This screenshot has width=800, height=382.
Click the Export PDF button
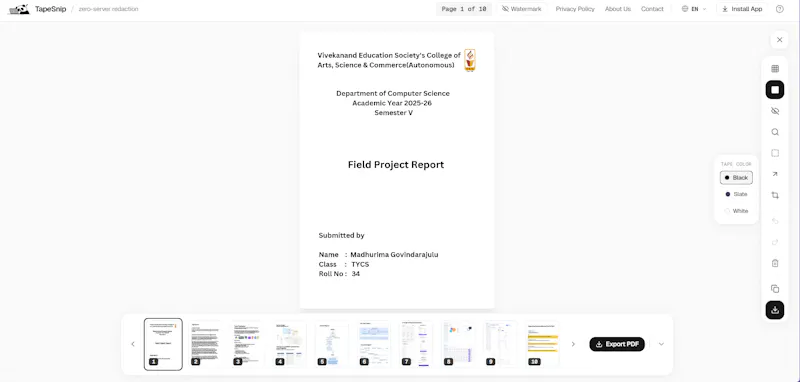click(x=617, y=344)
